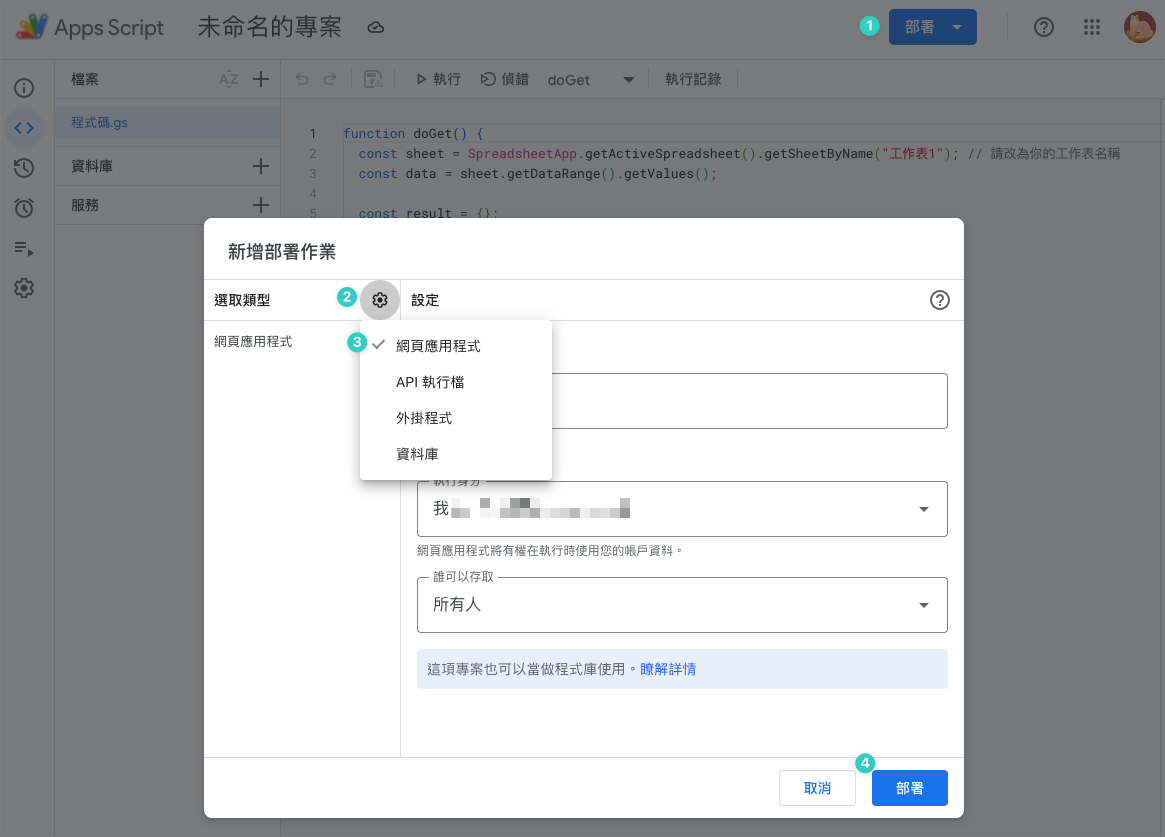Select 資料庫 deployment type in menu
This screenshot has height=837, width=1165.
455,454
